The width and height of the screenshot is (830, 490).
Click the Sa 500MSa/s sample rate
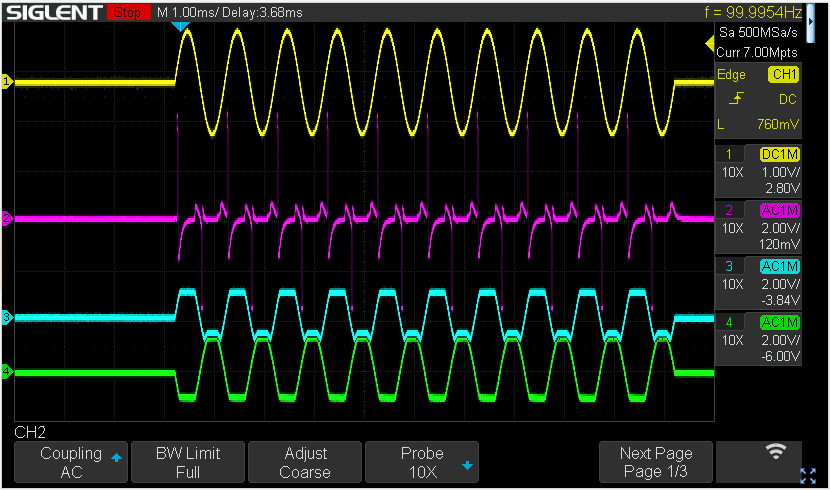point(758,33)
